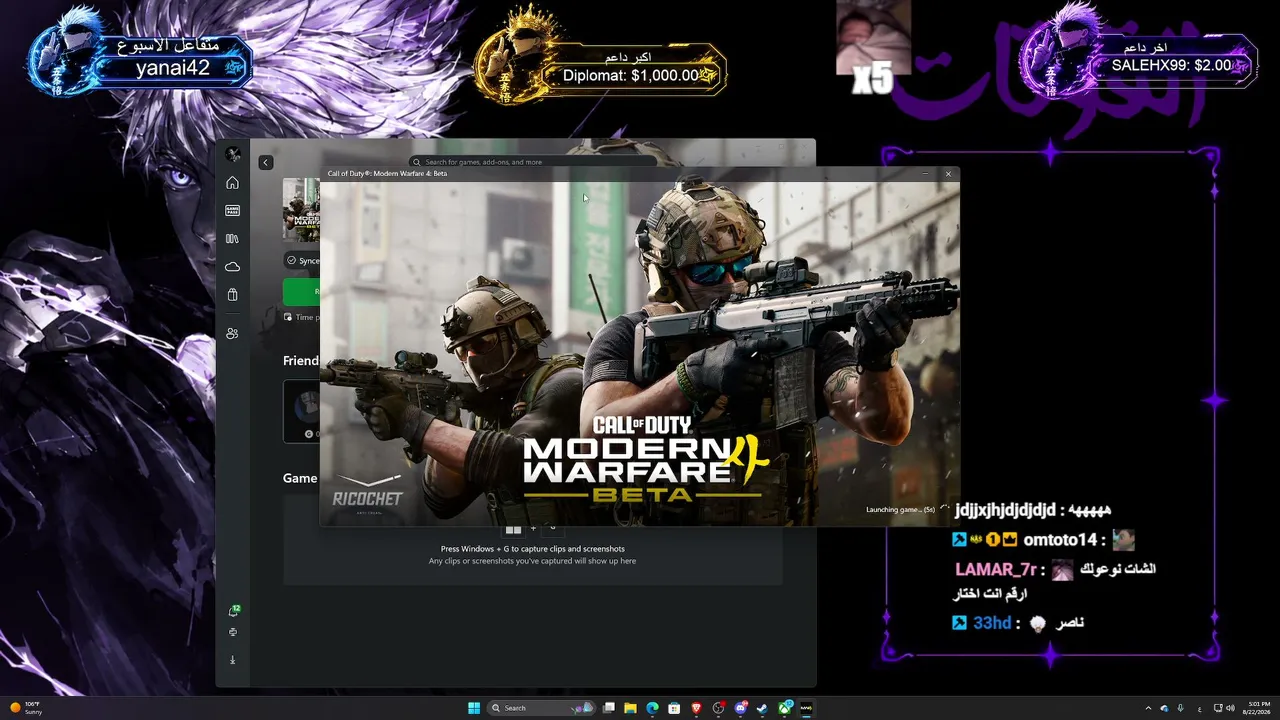
Task: Open OBS Studio from the taskbar
Action: pyautogui.click(x=718, y=708)
